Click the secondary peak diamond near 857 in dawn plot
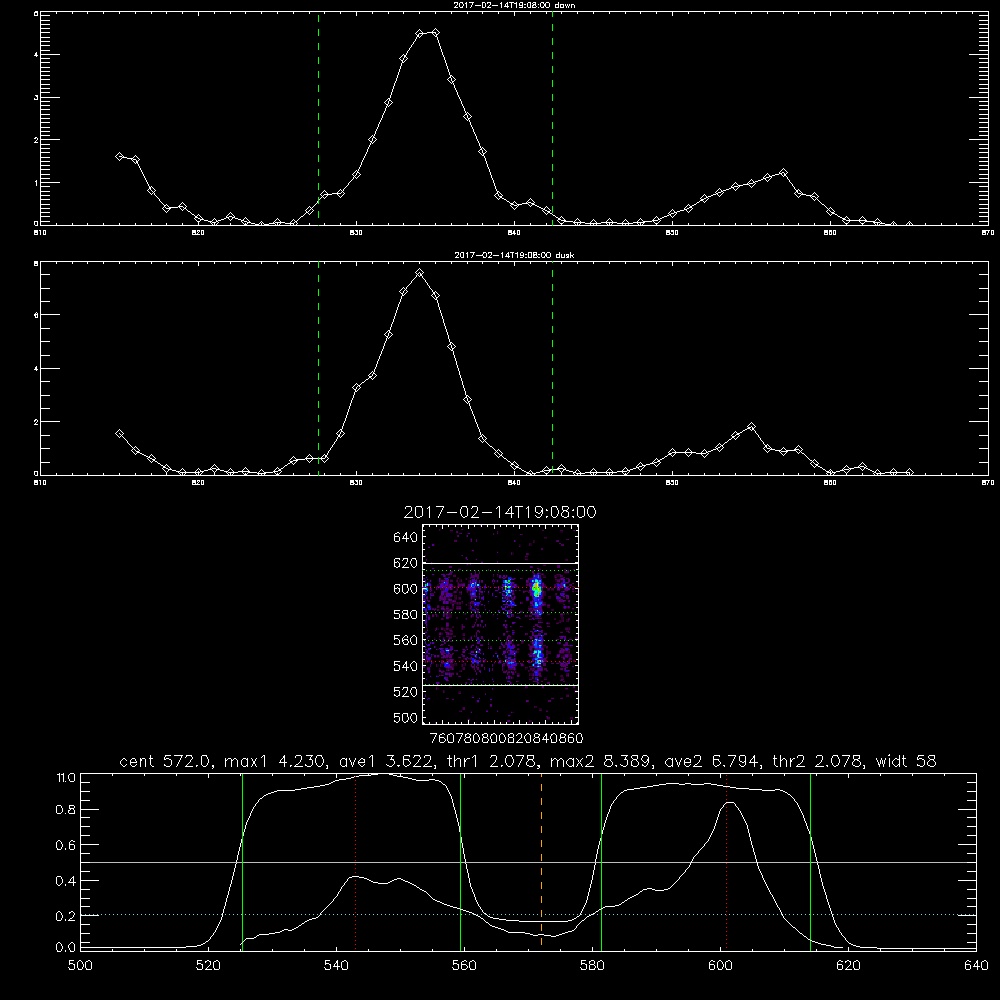The image size is (1000, 1000). pyautogui.click(x=783, y=173)
